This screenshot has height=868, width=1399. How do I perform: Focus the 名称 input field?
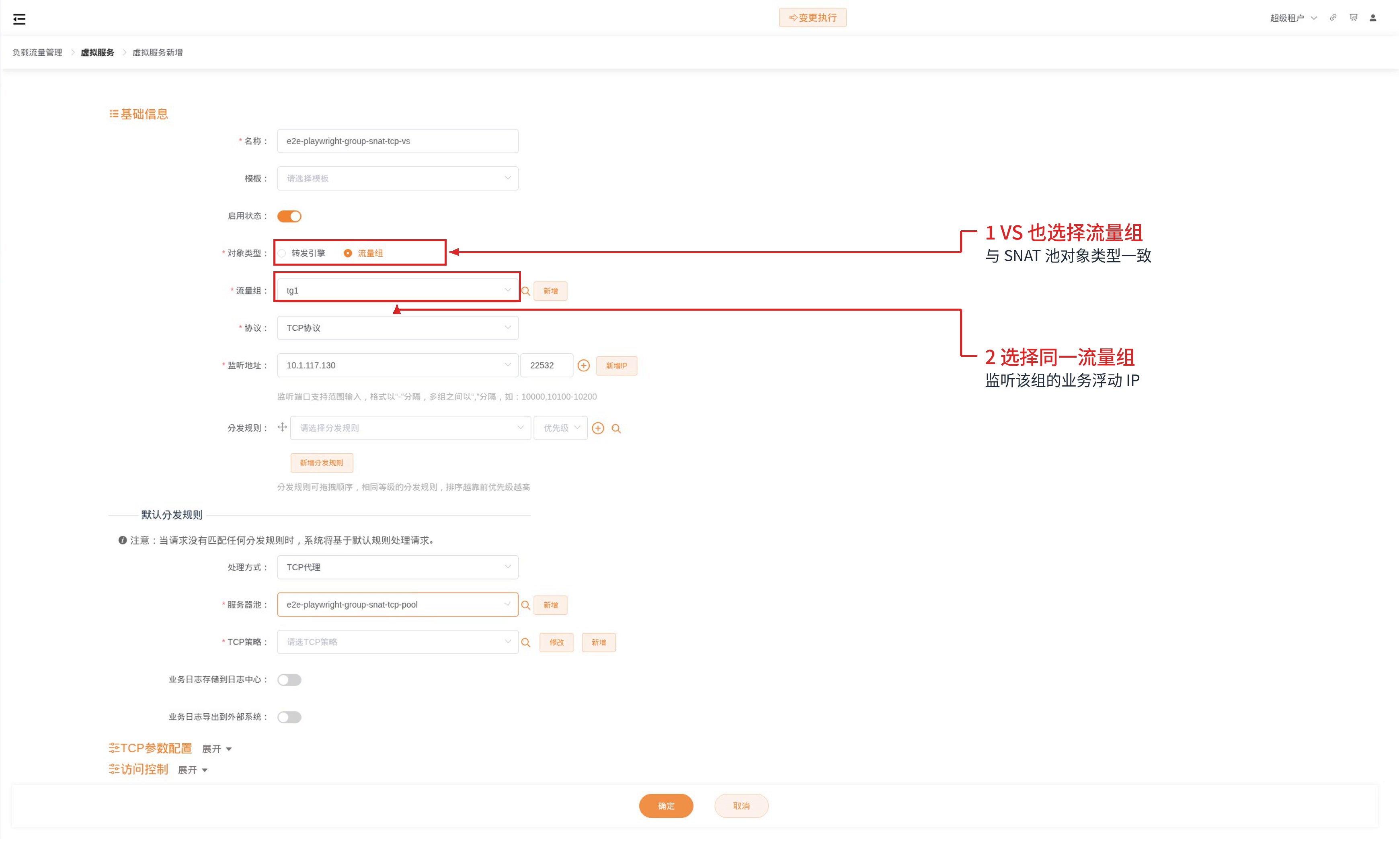coord(398,141)
